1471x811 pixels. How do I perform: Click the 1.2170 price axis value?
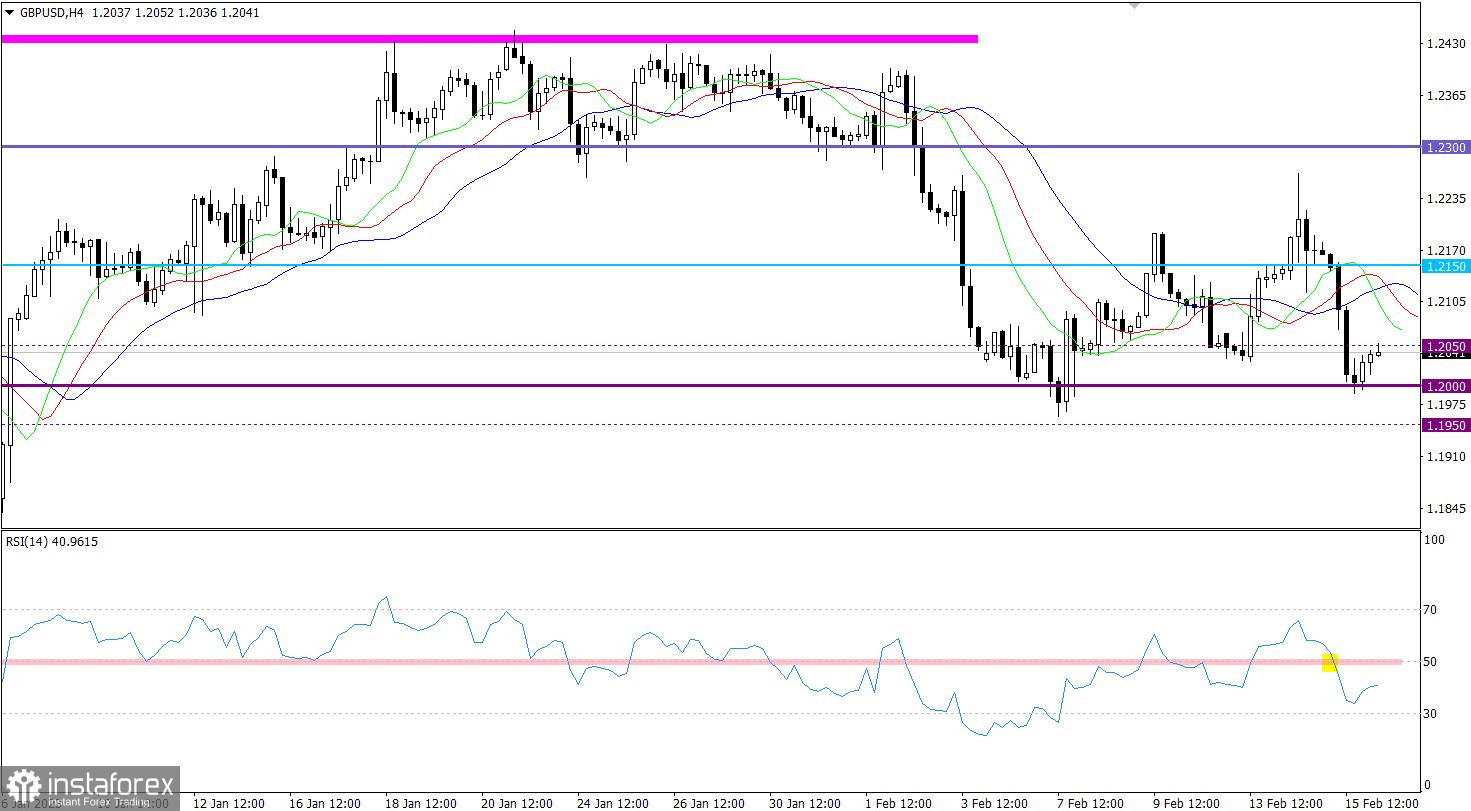pos(1448,250)
